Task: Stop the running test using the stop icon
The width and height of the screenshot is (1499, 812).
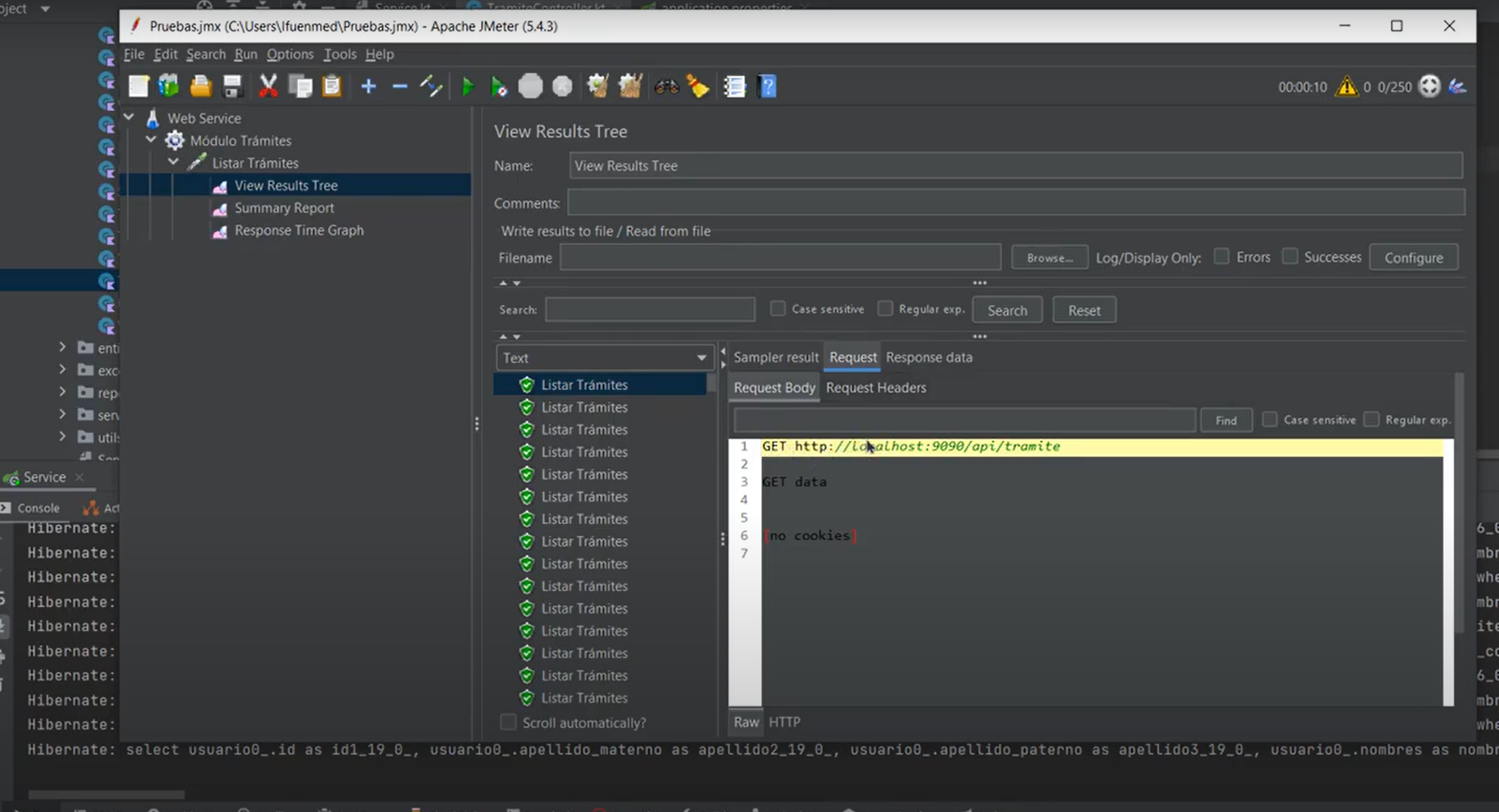Action: pos(530,86)
